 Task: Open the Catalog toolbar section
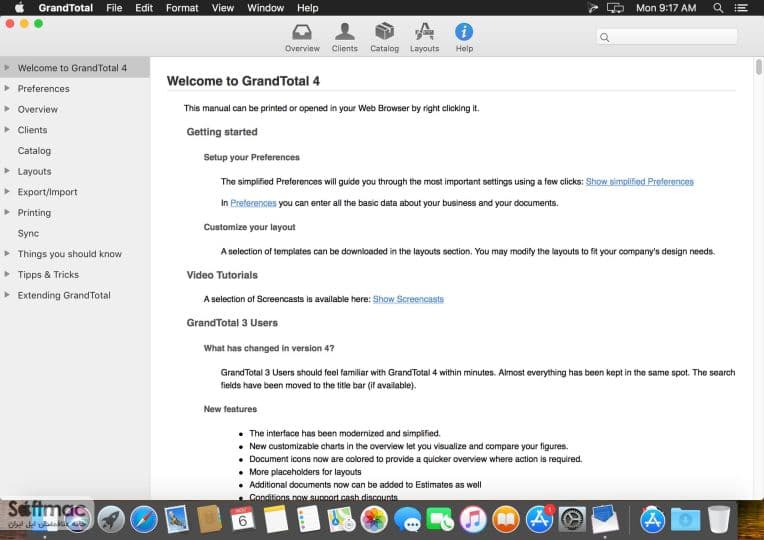click(384, 38)
